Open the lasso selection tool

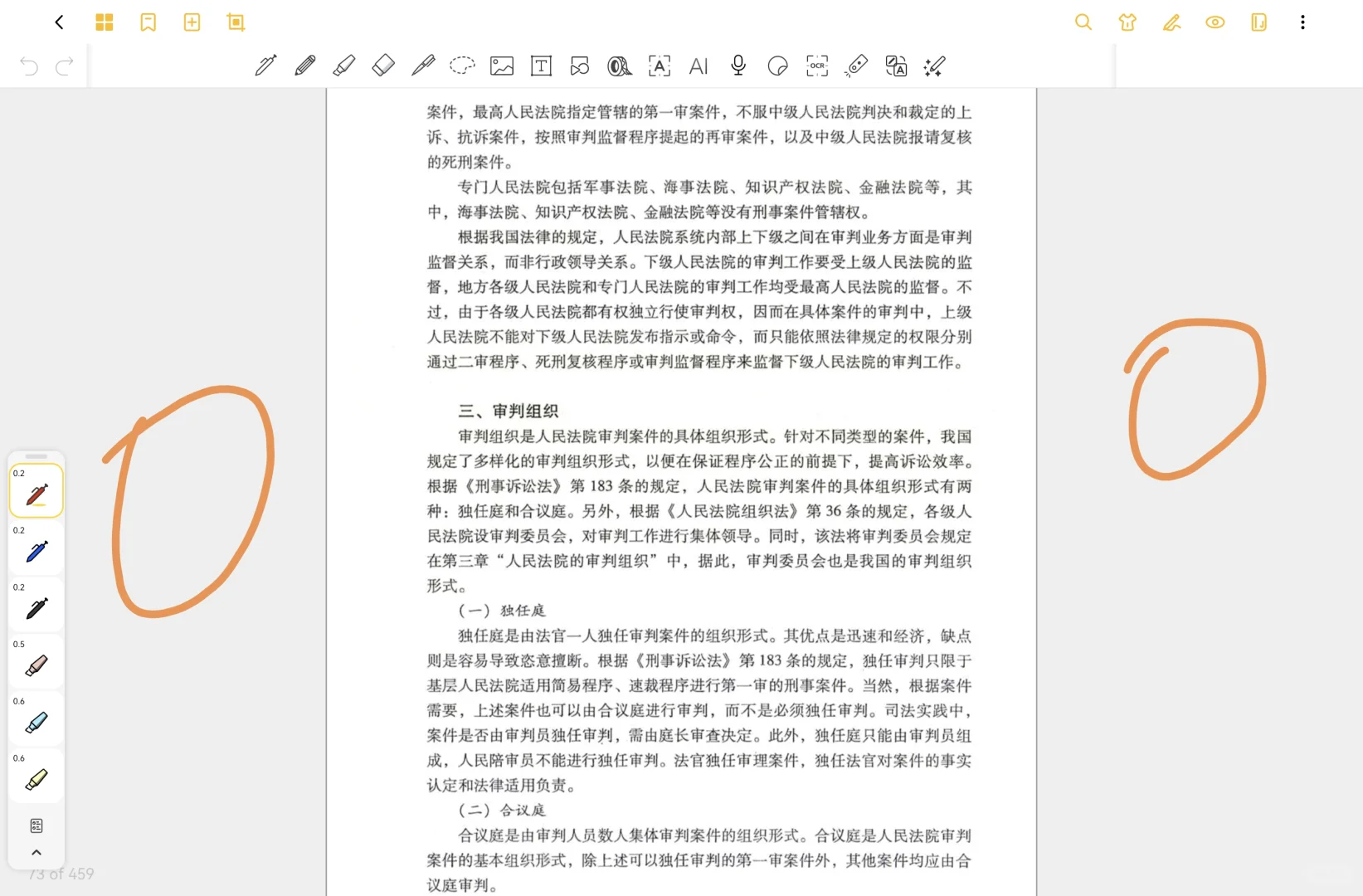pyautogui.click(x=462, y=66)
